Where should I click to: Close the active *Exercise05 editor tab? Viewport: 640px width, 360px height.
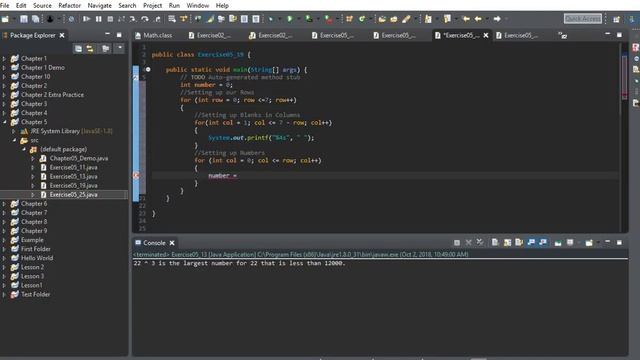tap(486, 36)
